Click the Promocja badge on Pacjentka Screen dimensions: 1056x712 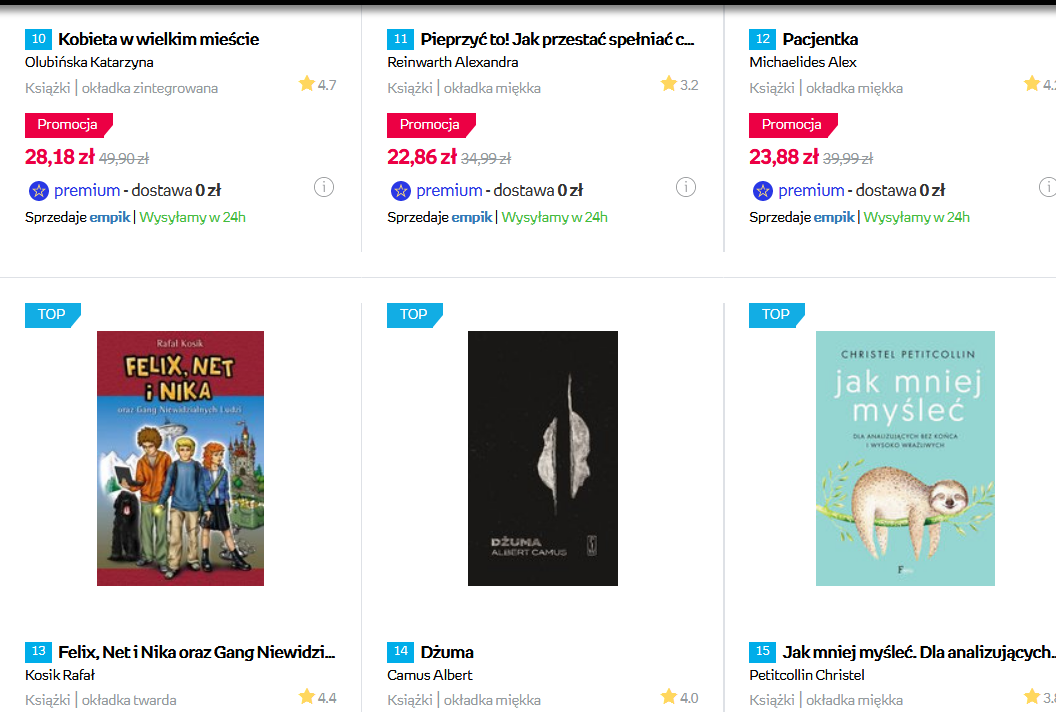[791, 125]
